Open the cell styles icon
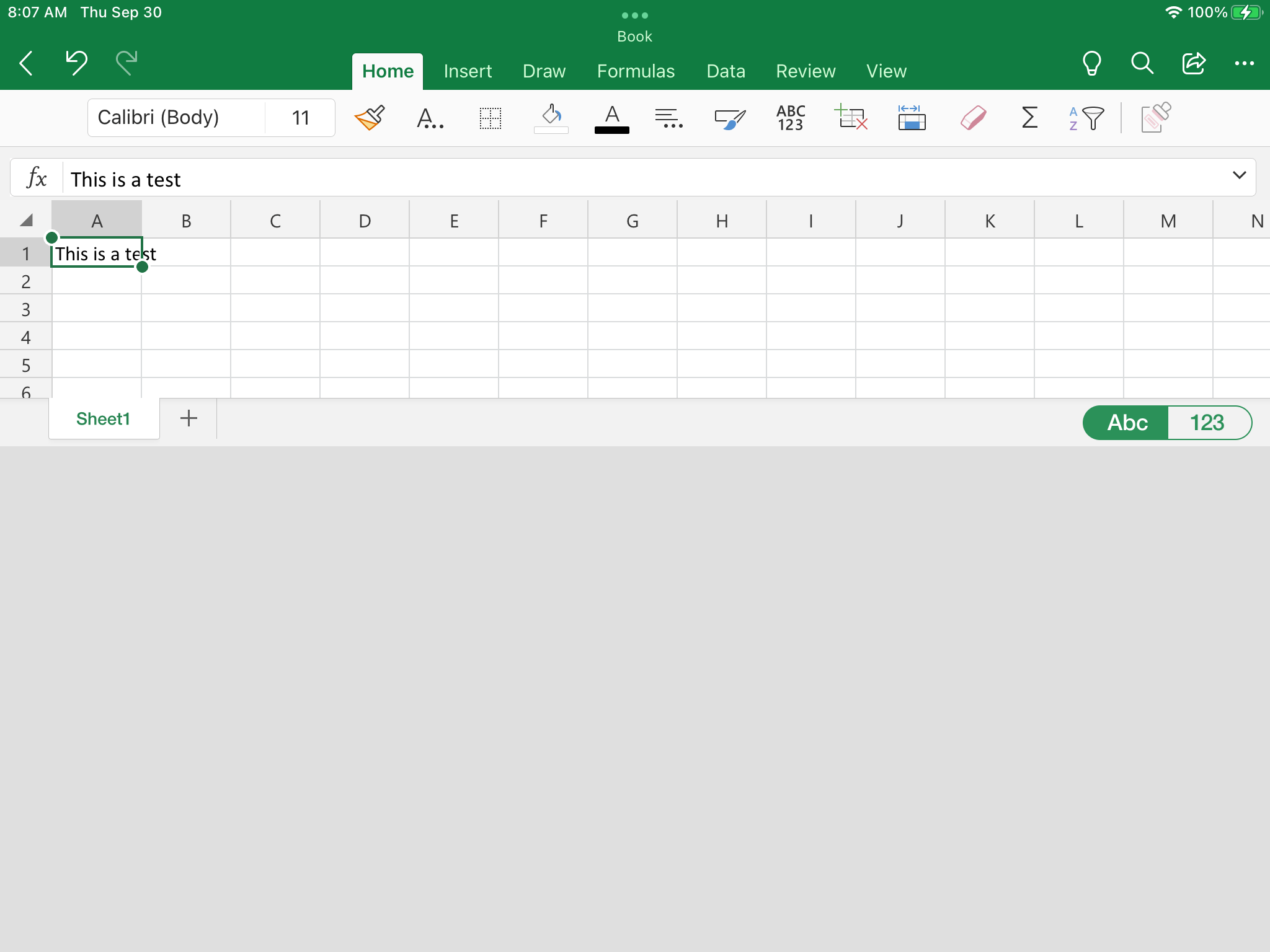 [x=730, y=118]
